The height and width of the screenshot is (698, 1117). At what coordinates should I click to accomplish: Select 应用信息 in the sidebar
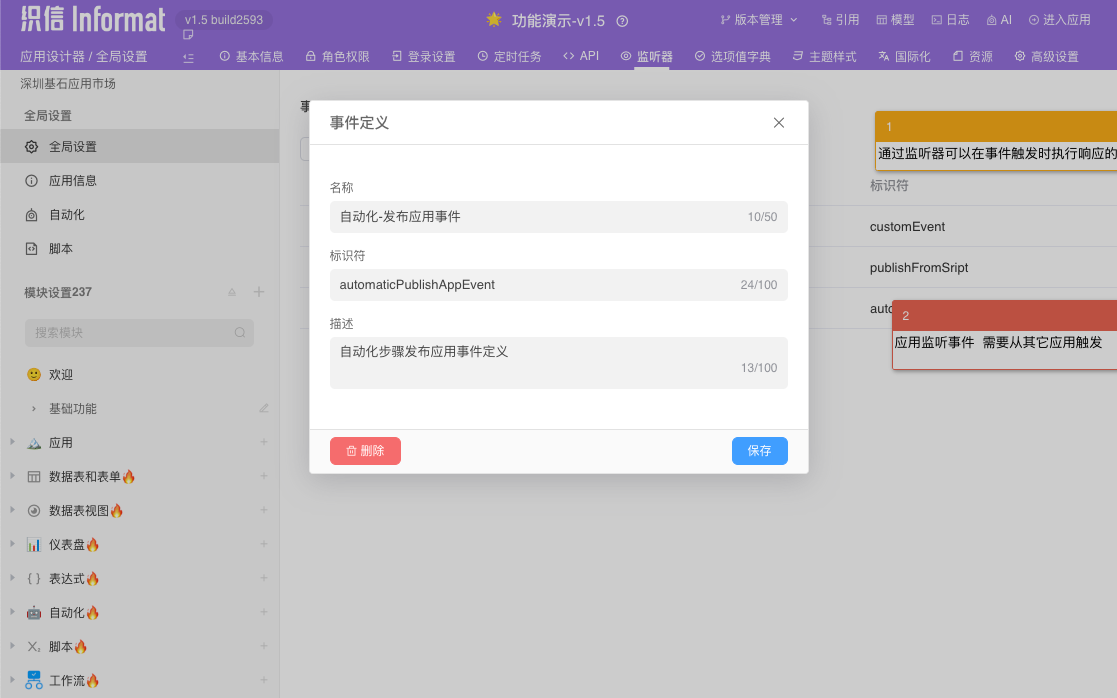[73, 181]
